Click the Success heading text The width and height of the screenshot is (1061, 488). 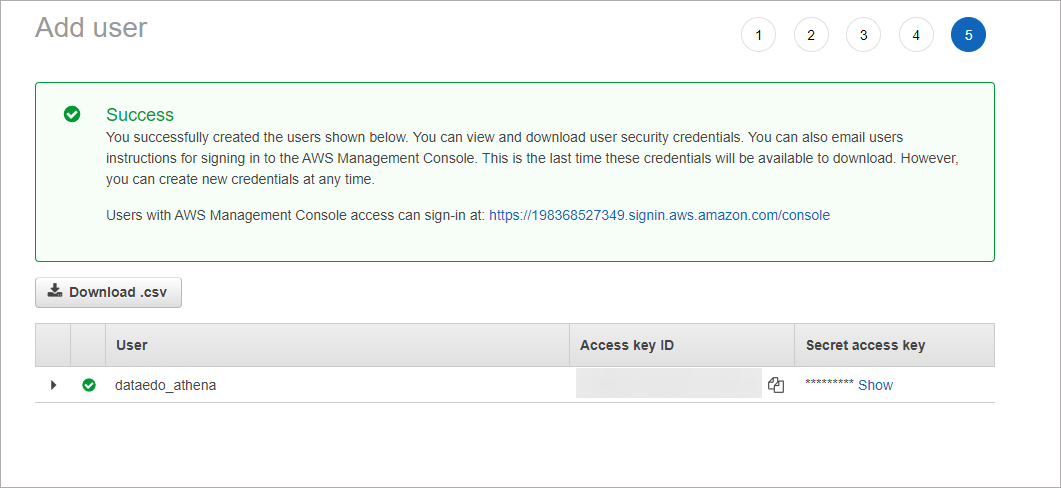140,115
